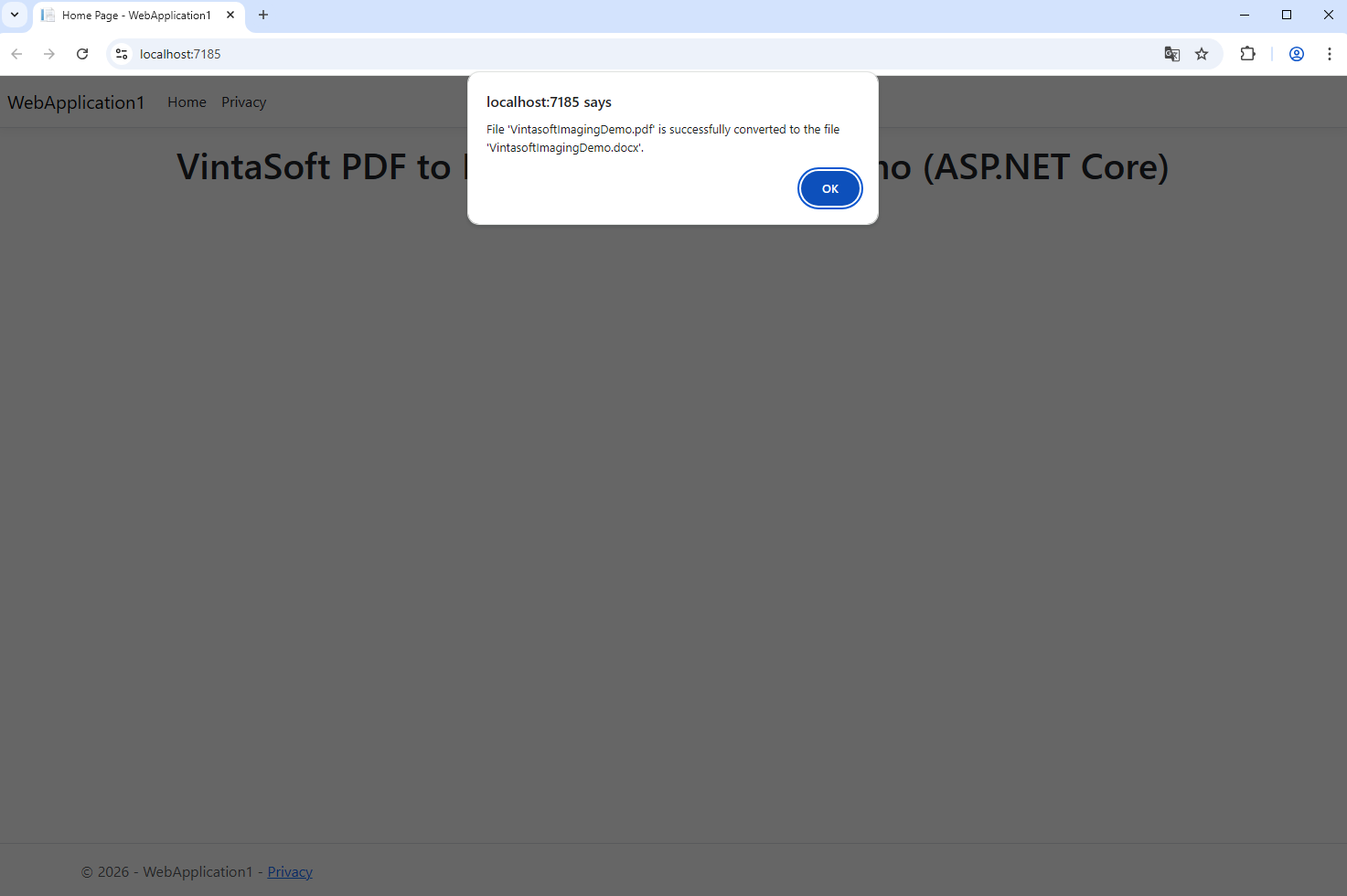The image size is (1347, 896).
Task: Go back to the previous page
Action: tap(16, 54)
